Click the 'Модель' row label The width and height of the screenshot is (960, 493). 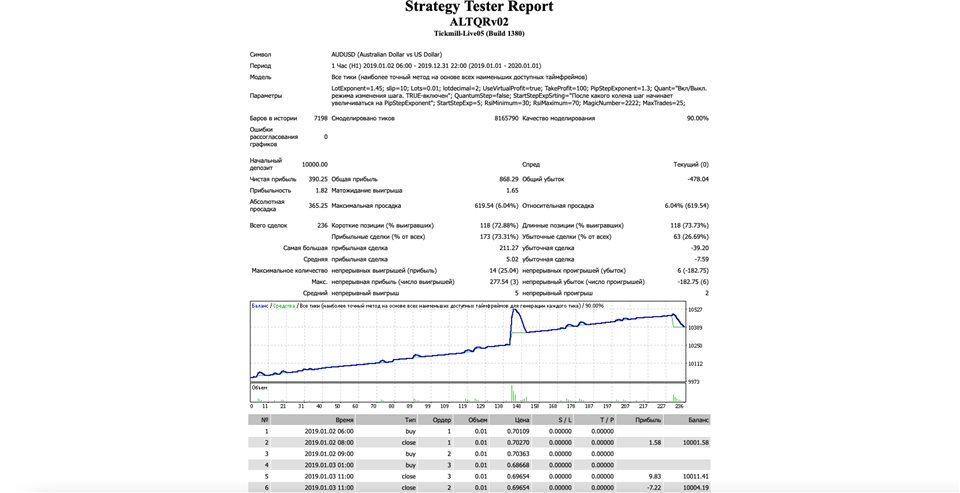(x=260, y=77)
